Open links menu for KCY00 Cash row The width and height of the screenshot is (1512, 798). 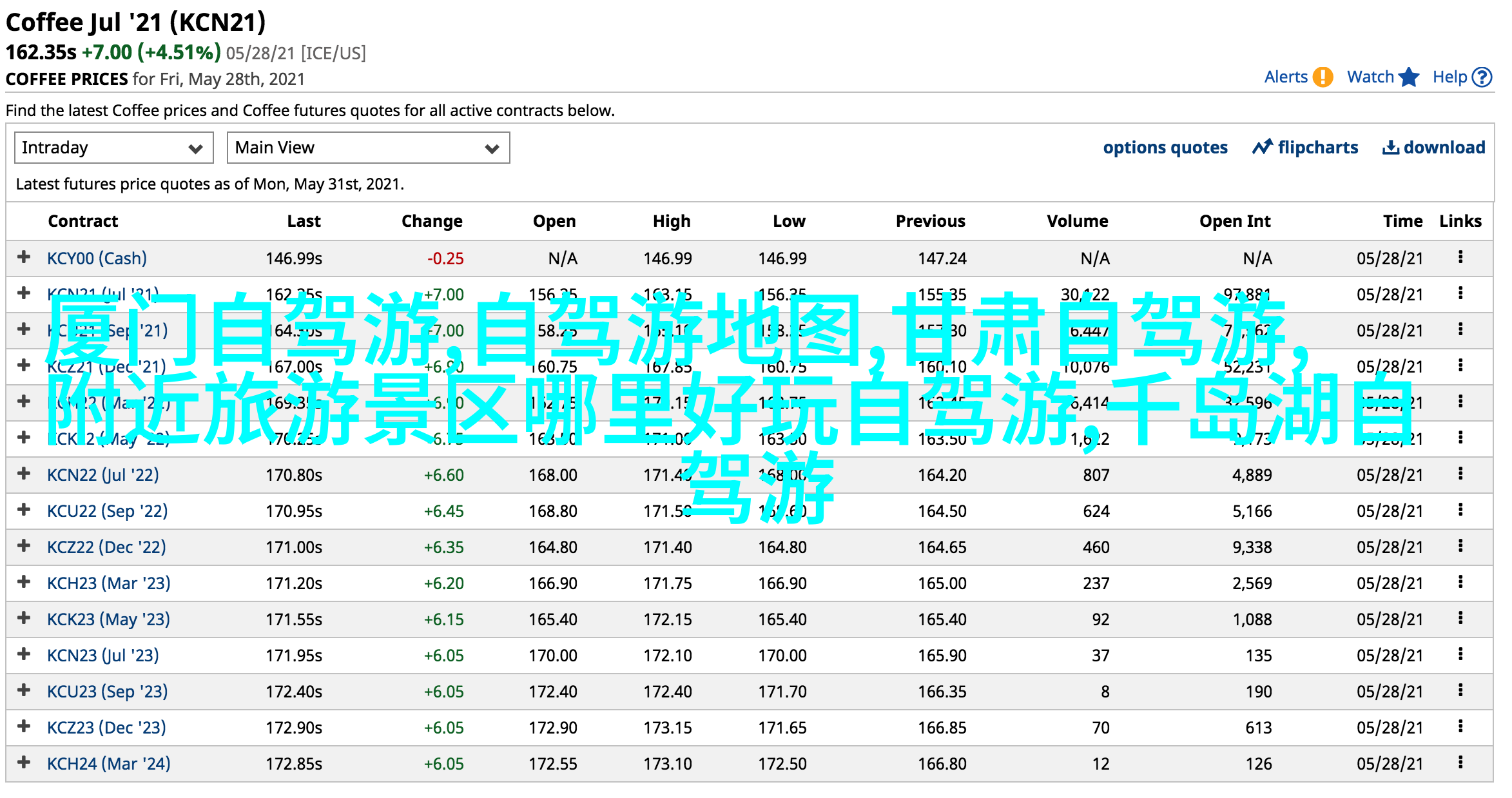1460,258
